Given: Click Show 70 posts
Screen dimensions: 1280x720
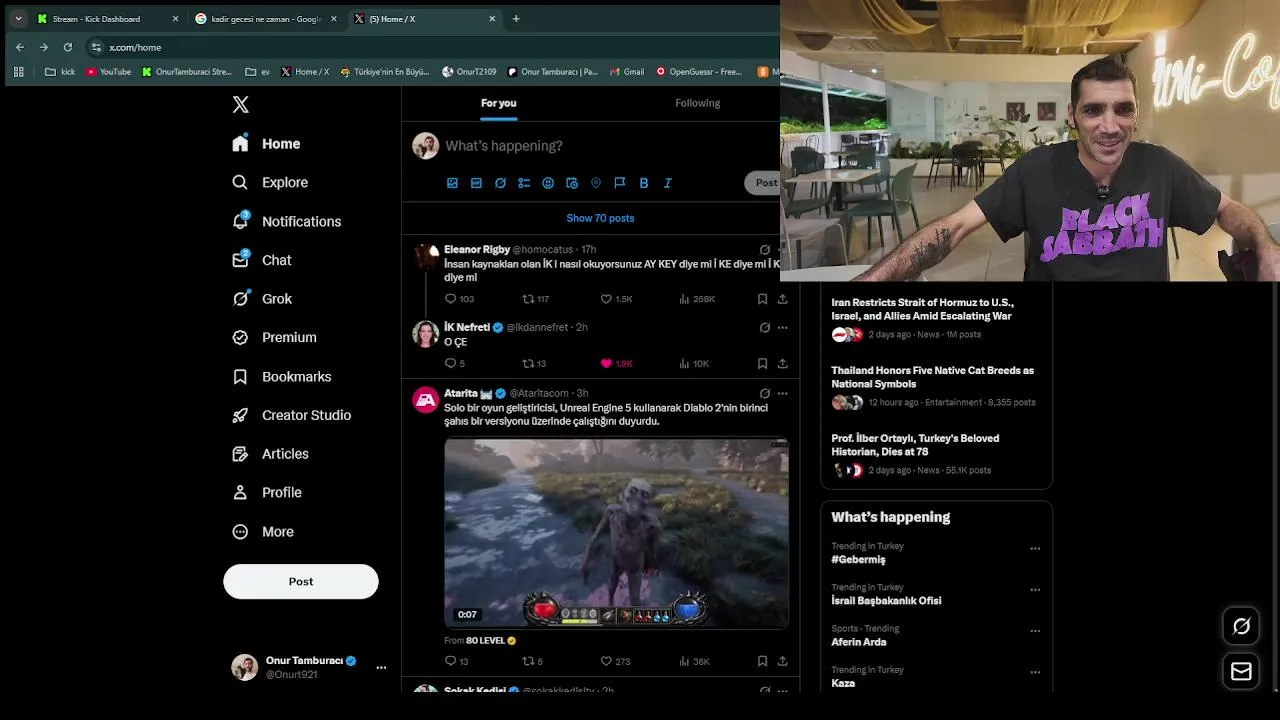Looking at the screenshot, I should pyautogui.click(x=600, y=218).
